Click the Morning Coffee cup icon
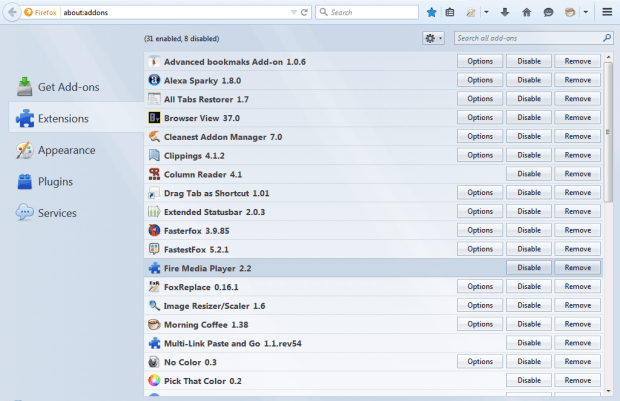Image resolution: width=620 pixels, height=401 pixels. tap(154, 324)
